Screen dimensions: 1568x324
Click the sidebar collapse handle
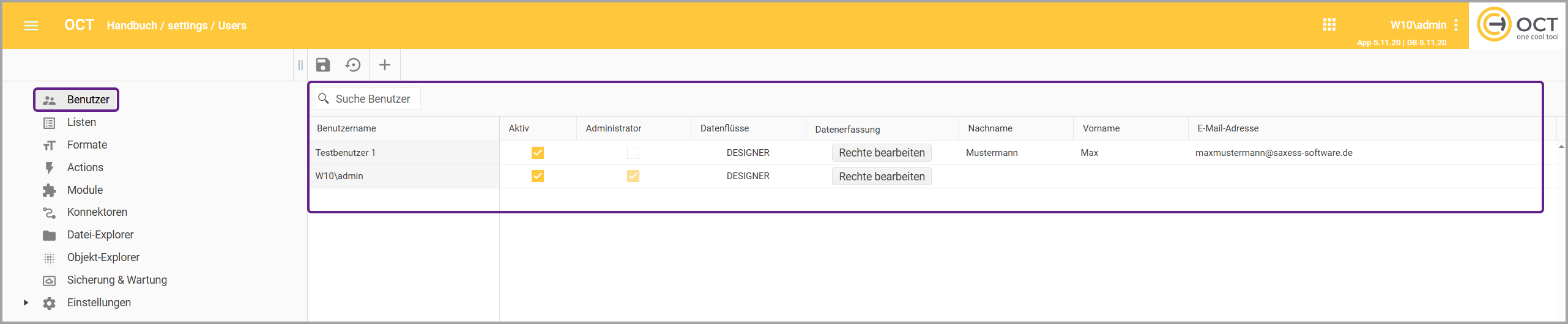(x=300, y=65)
